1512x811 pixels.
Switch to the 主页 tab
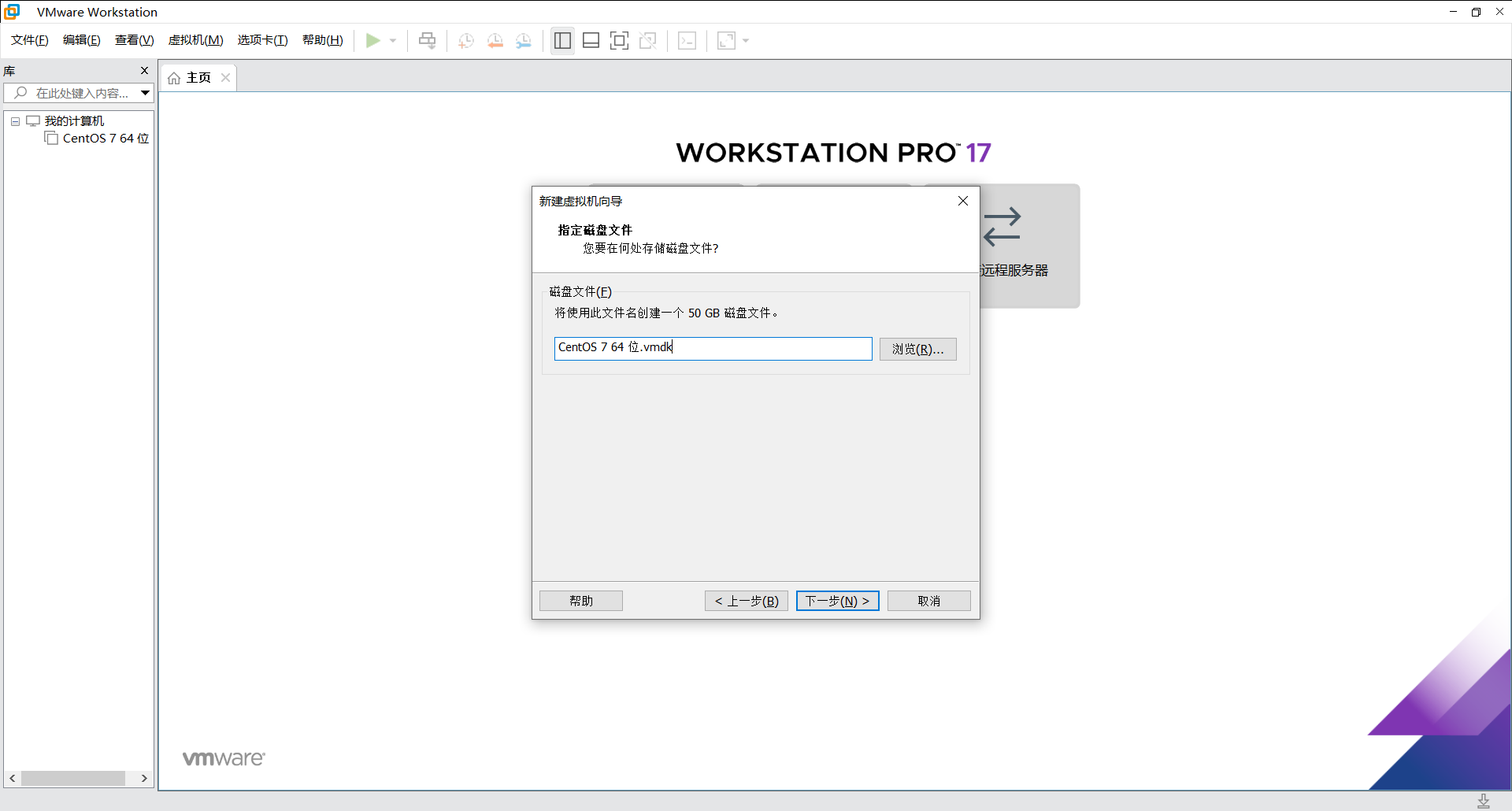coord(198,77)
